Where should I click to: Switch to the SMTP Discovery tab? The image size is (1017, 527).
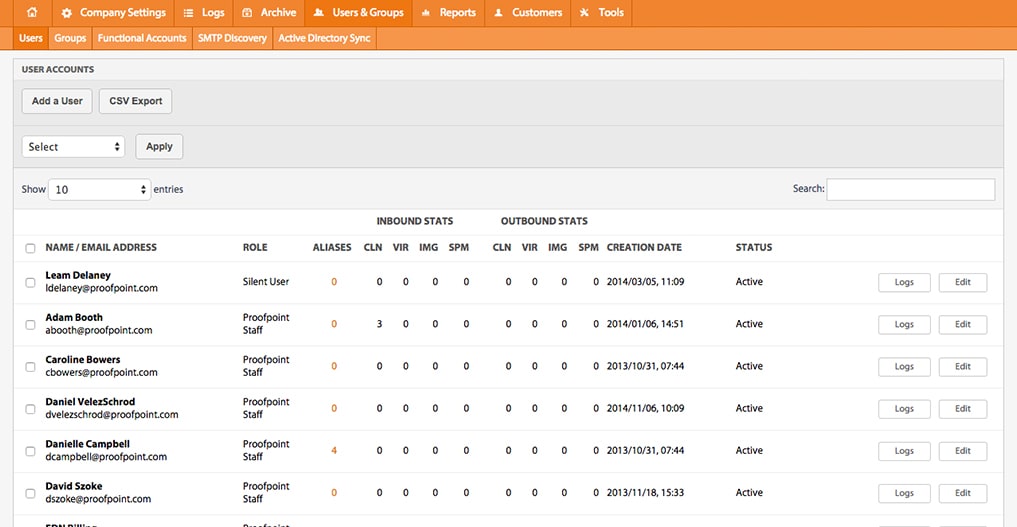(232, 38)
